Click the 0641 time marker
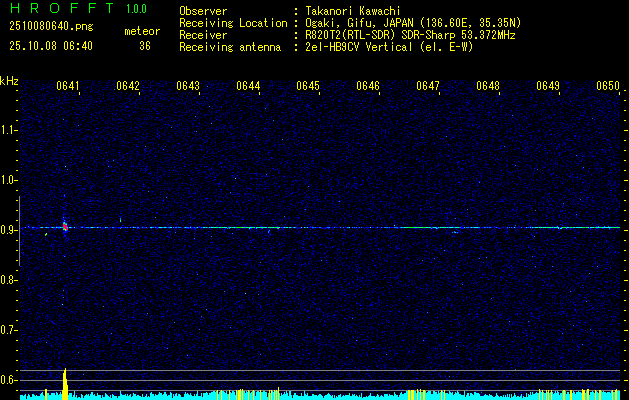Viewport: 629px width, 400px height. pos(68,86)
